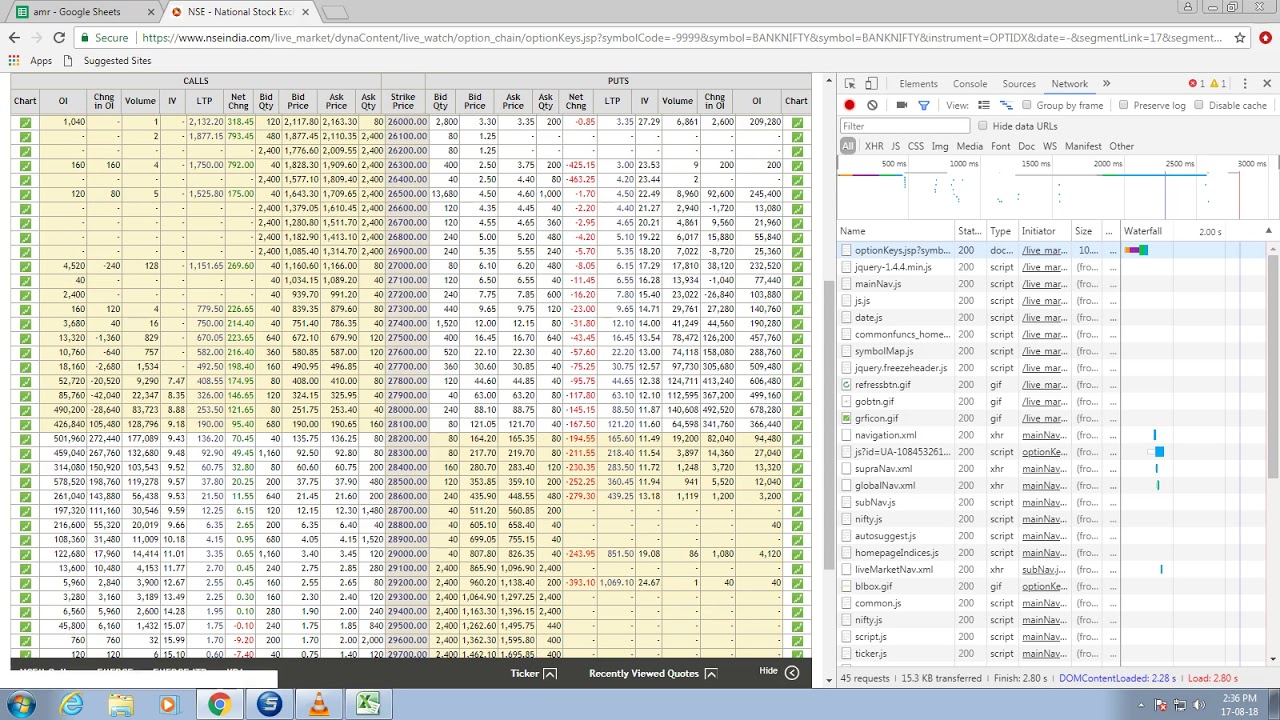Switch to large request rows view icon
The width and height of the screenshot is (1280, 720).
(984, 105)
